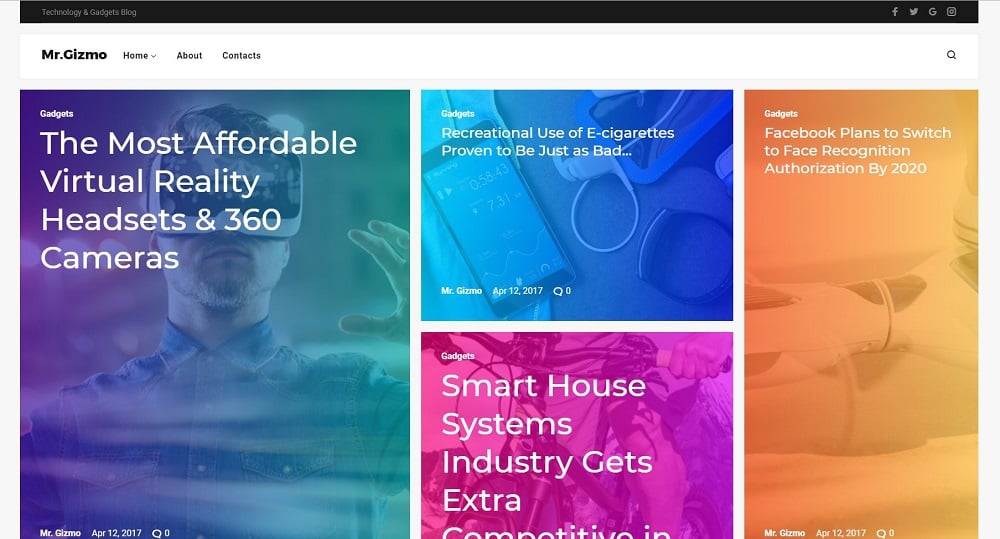Open the Facebook social icon
The width and height of the screenshot is (1000, 539).
(895, 11)
